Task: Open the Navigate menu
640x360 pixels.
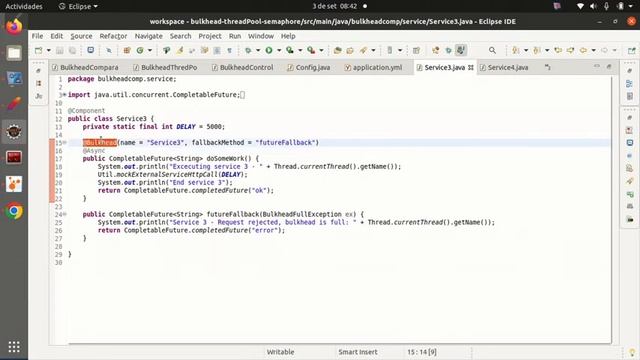Action: (x=149, y=36)
